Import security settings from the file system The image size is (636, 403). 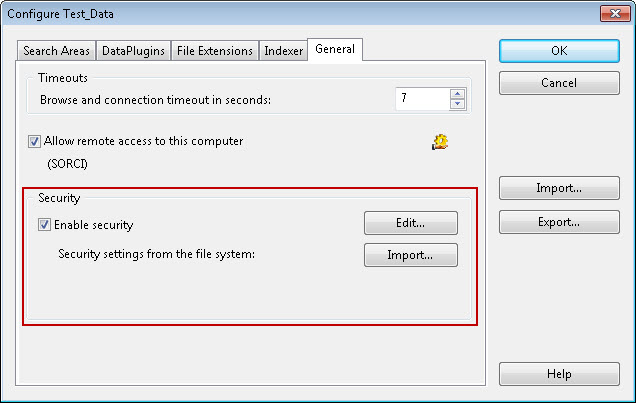point(410,255)
